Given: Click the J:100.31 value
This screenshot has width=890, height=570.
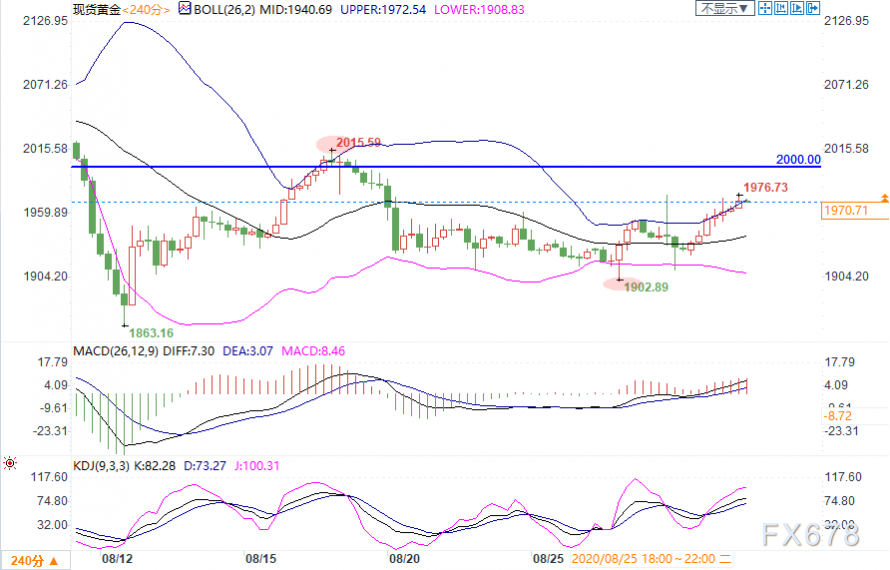Looking at the screenshot, I should click(x=257, y=466).
